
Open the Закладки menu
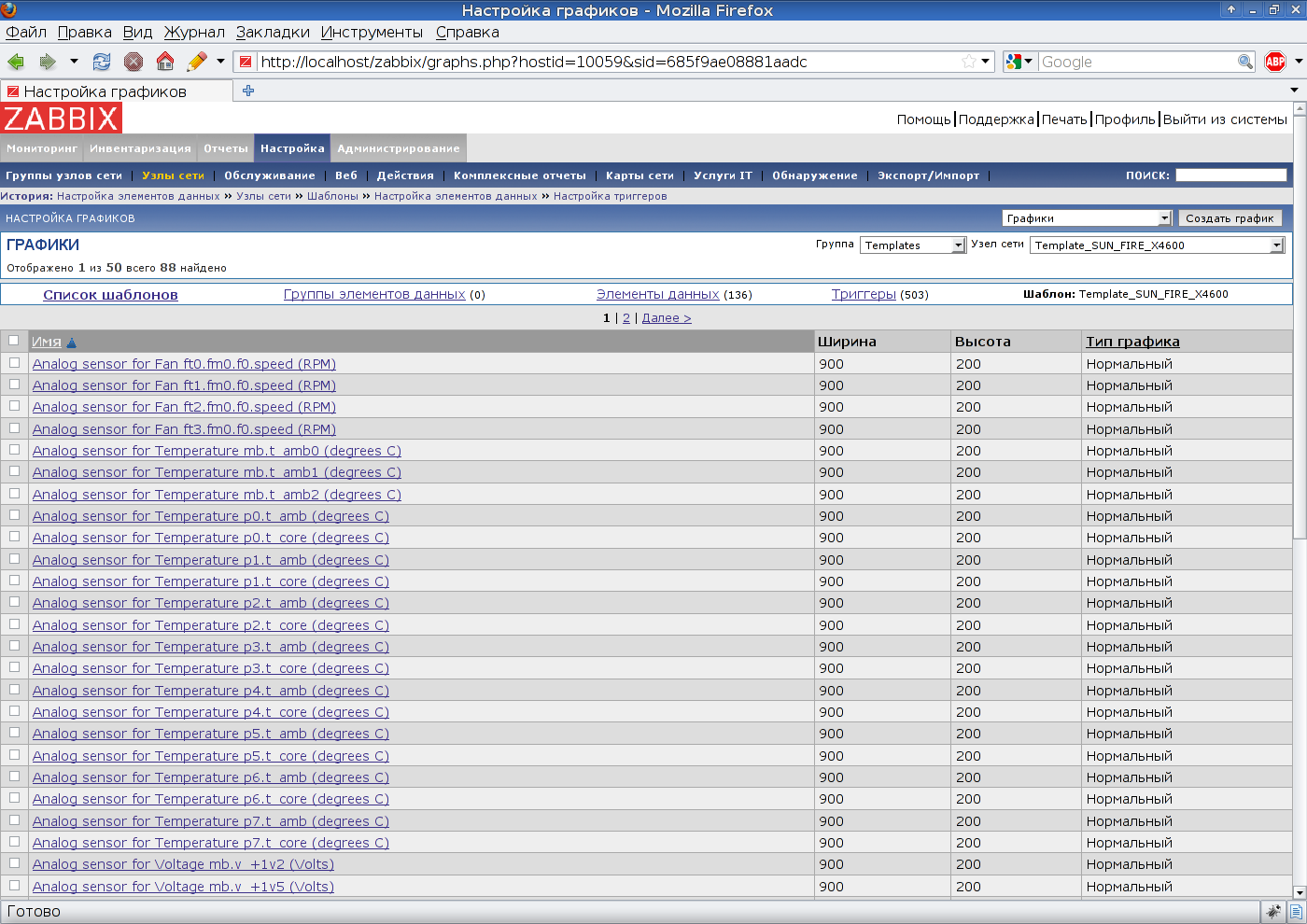(x=273, y=32)
